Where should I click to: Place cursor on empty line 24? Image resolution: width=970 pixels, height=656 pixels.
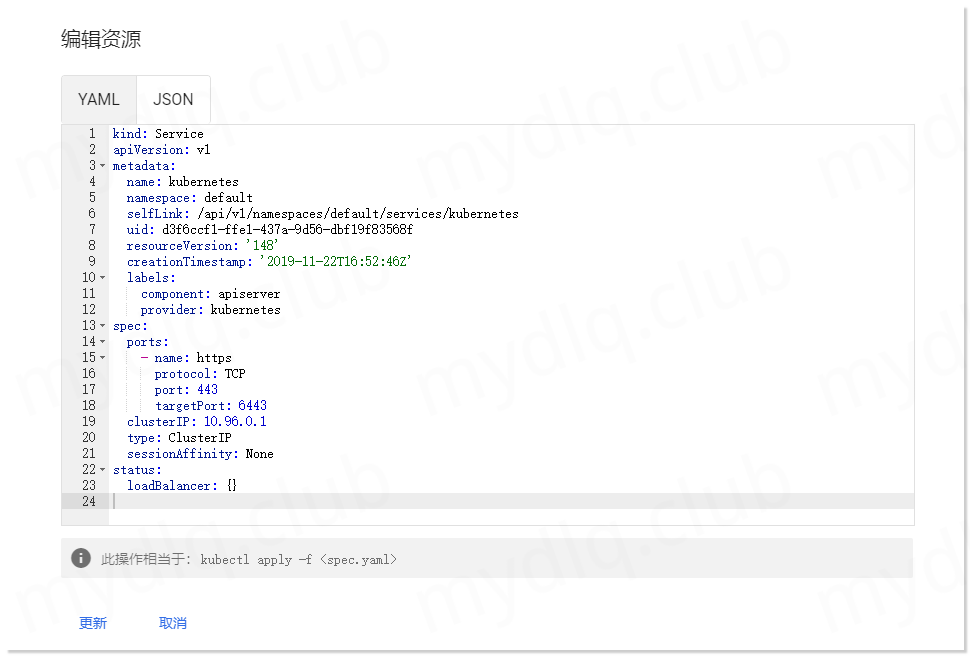tap(512, 501)
